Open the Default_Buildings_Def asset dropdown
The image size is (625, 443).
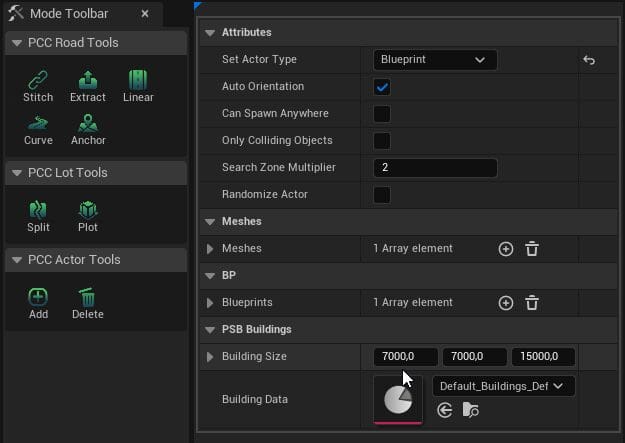[503, 386]
